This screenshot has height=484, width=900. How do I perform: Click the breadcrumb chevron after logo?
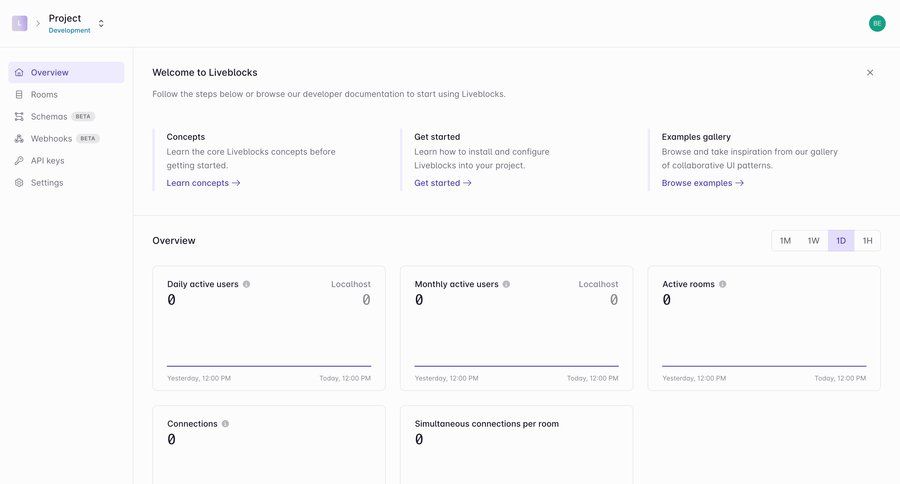38,24
